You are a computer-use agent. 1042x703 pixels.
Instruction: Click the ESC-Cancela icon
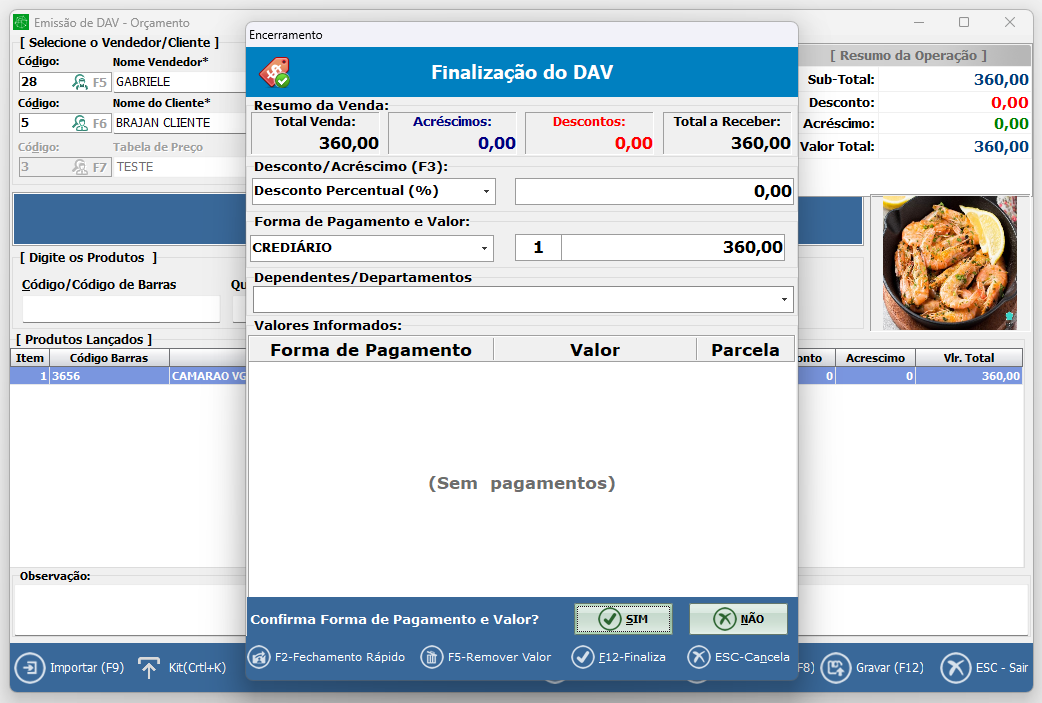[x=699, y=657]
